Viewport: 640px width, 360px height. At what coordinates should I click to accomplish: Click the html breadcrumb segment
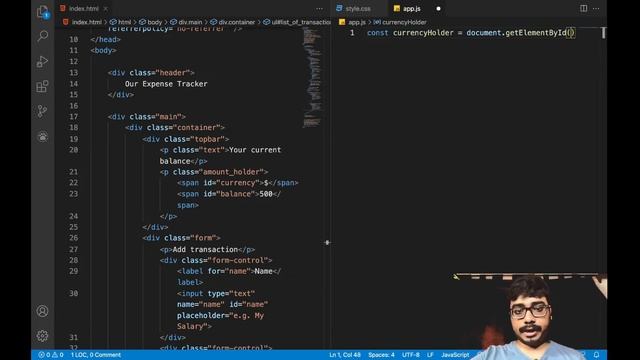tap(120, 22)
